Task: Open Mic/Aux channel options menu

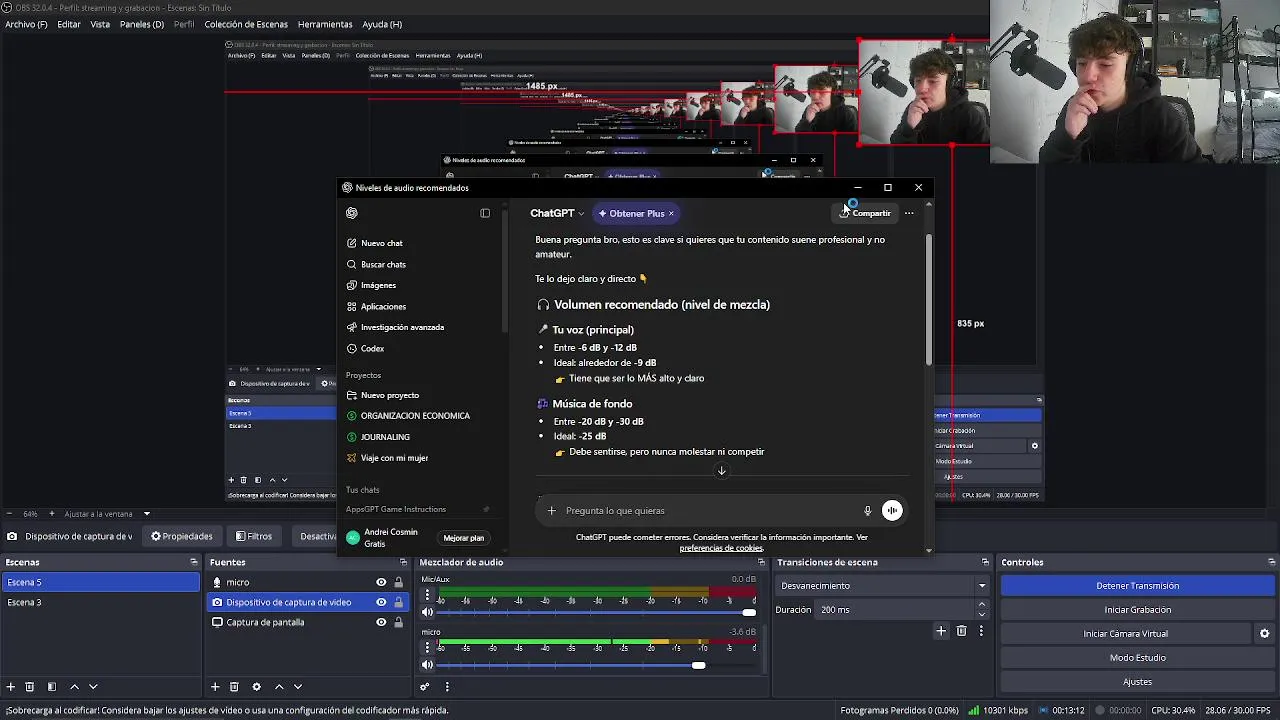Action: pos(427,595)
